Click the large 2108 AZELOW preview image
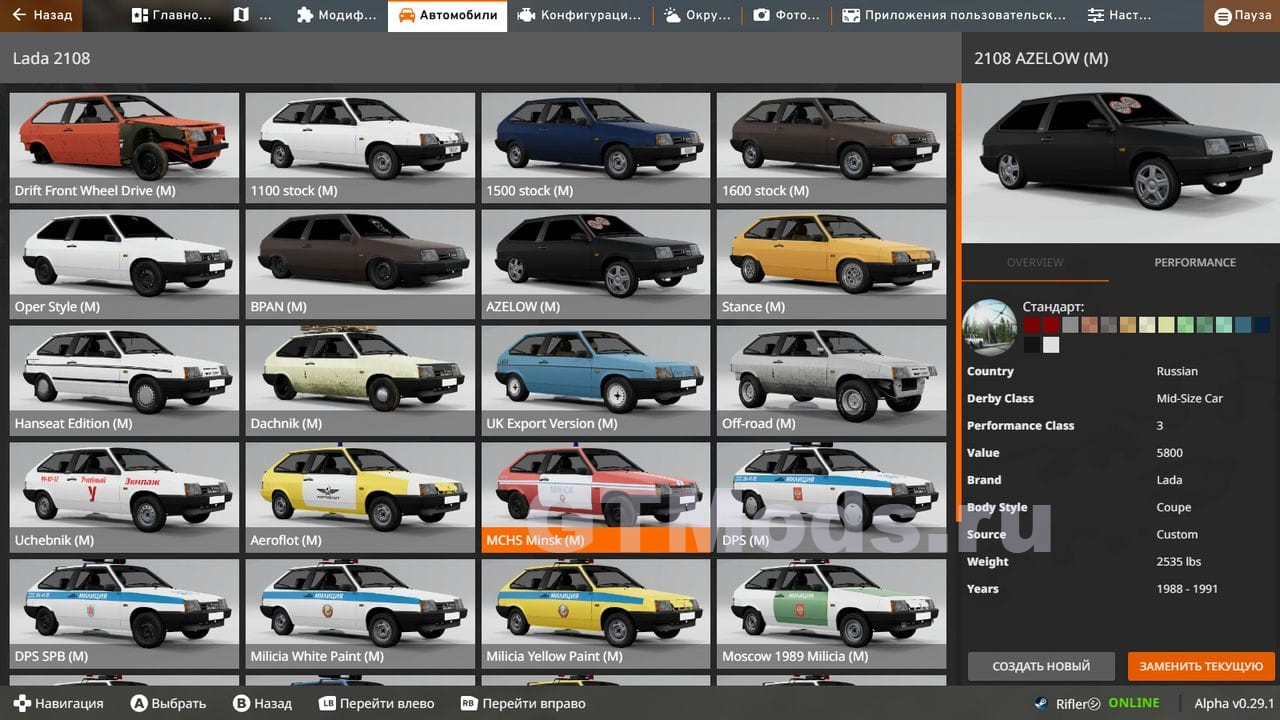 [1121, 163]
